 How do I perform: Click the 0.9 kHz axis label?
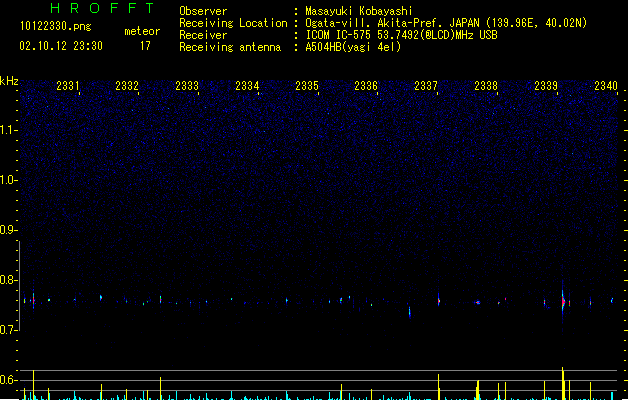click(8, 230)
